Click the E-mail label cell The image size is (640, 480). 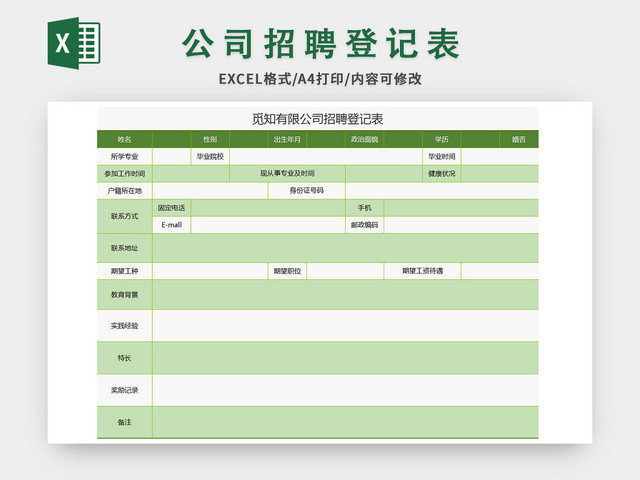(171, 225)
